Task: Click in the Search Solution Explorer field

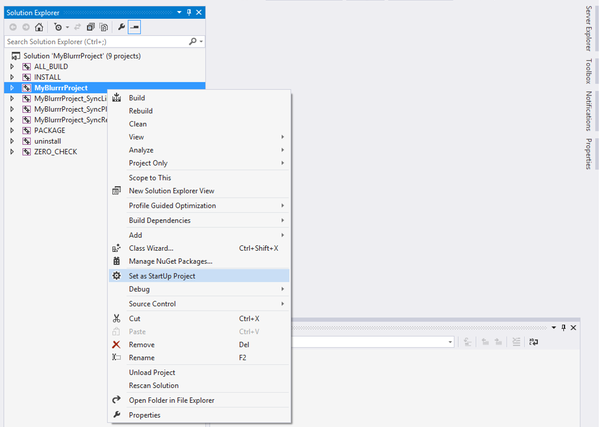Action: click(x=95, y=42)
